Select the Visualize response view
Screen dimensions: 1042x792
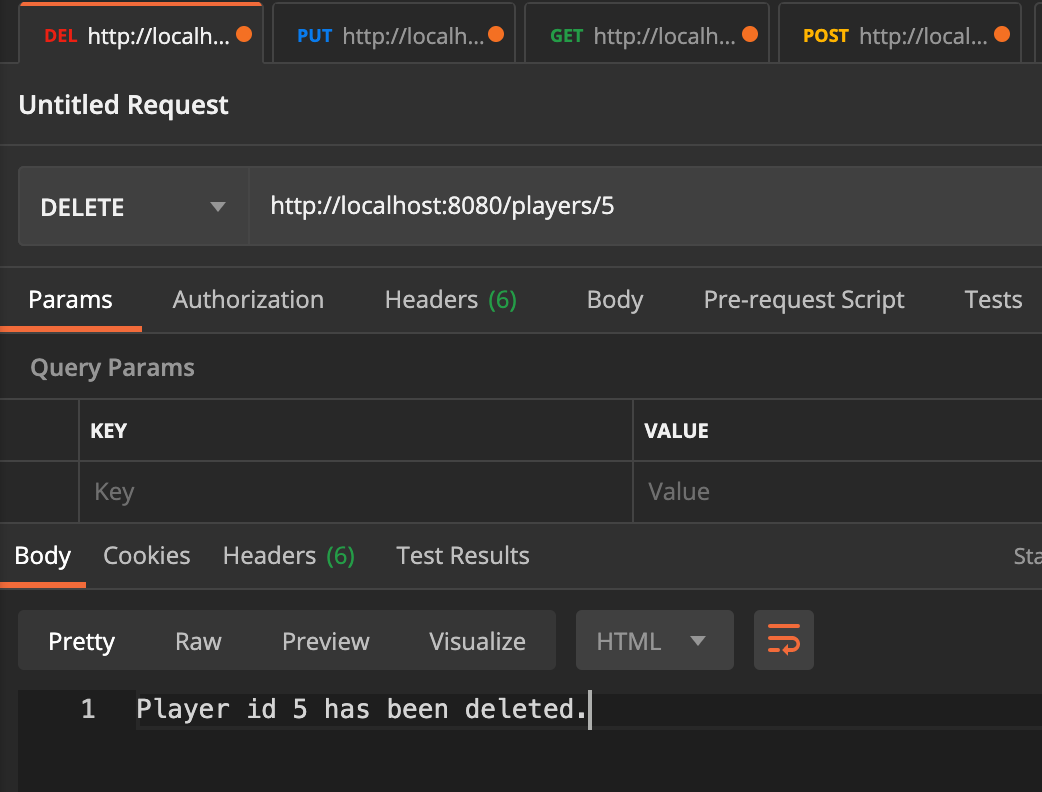pyautogui.click(x=477, y=641)
